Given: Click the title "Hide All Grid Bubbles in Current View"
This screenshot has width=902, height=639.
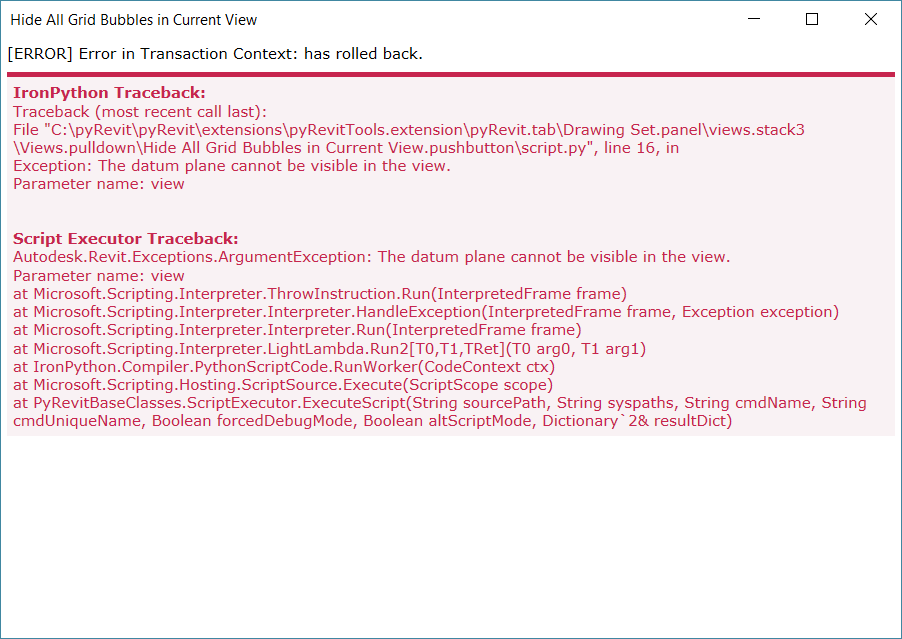Looking at the screenshot, I should (x=131, y=19).
